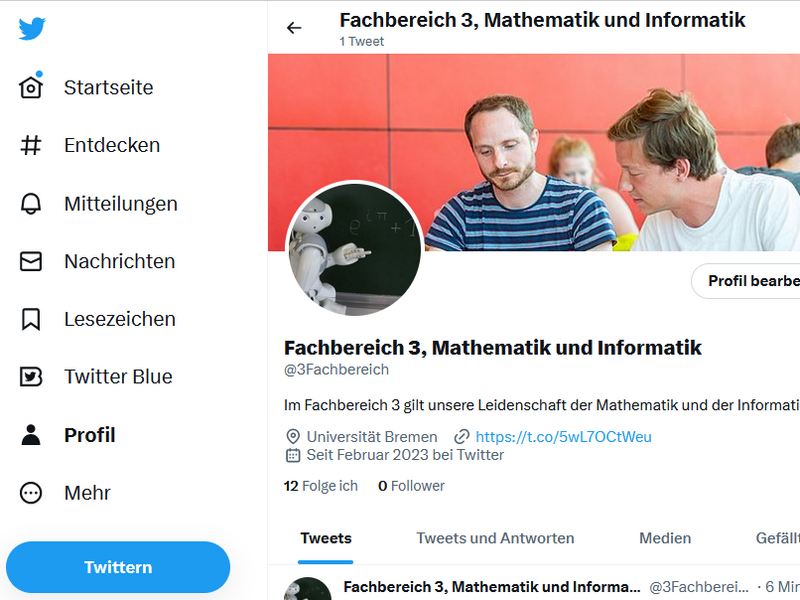
Task: Switch to the Tweets tab
Action: pos(326,538)
